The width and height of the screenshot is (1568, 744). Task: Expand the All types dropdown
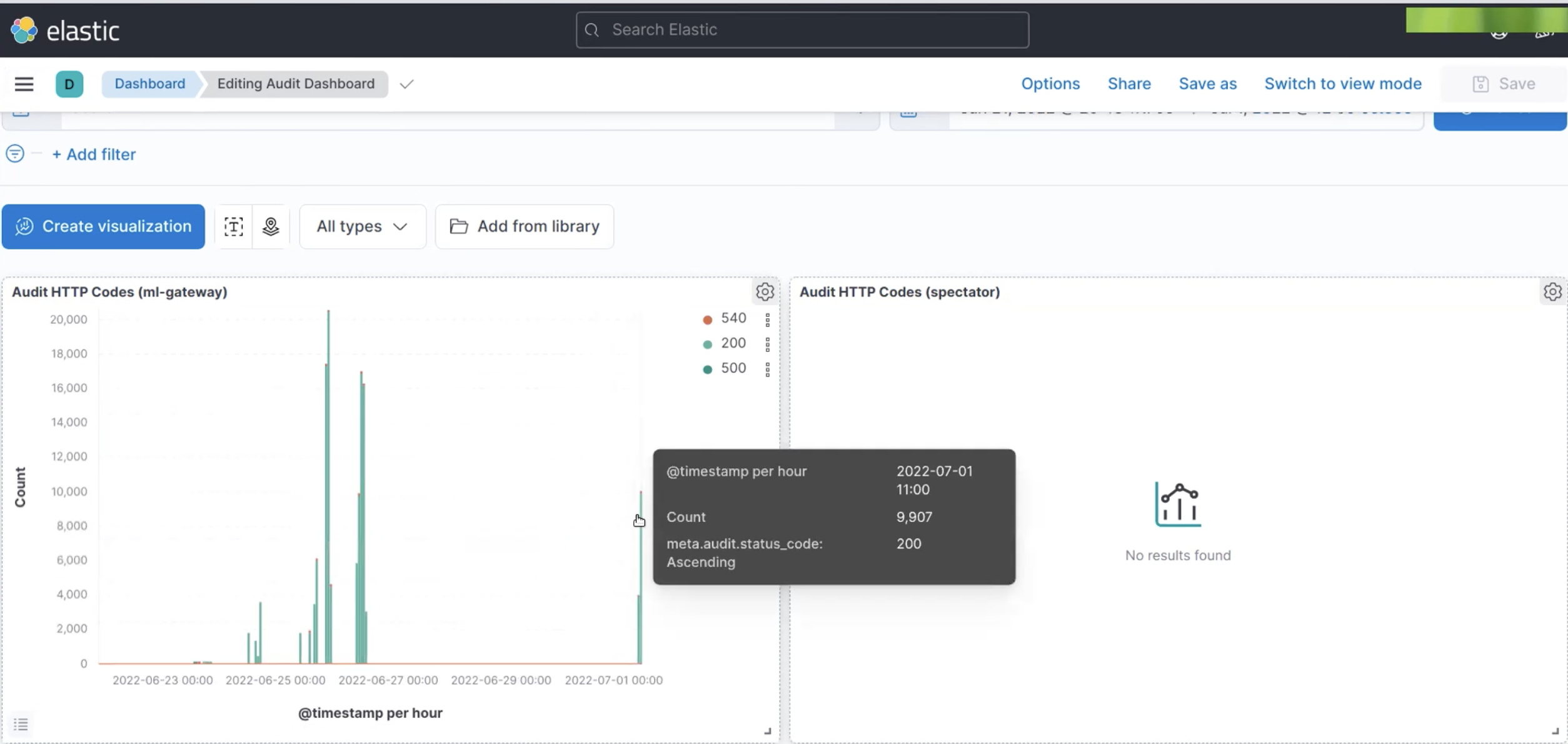coord(363,226)
